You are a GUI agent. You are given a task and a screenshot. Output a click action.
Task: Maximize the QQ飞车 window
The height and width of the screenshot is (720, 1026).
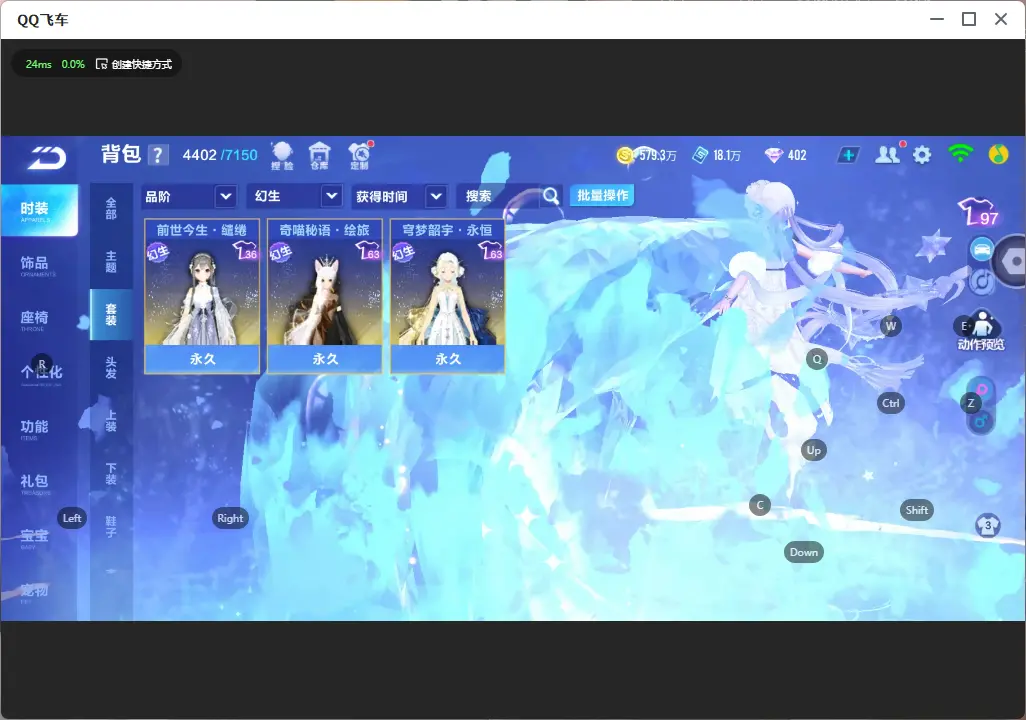[x=969, y=19]
